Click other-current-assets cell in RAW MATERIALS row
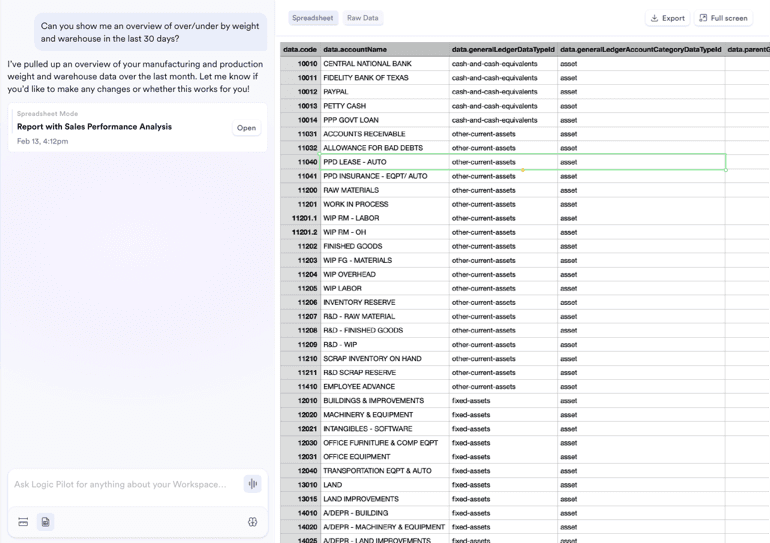 tap(503, 190)
